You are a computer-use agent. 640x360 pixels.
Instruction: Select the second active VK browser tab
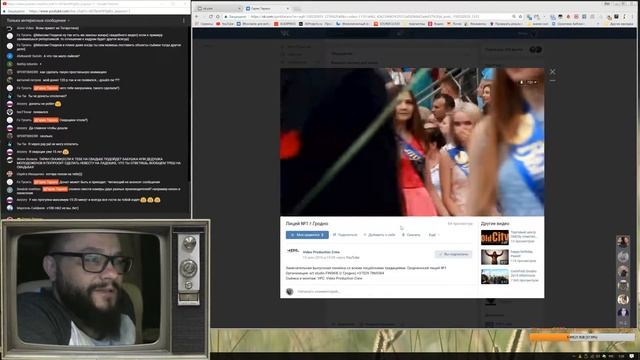pos(267,8)
